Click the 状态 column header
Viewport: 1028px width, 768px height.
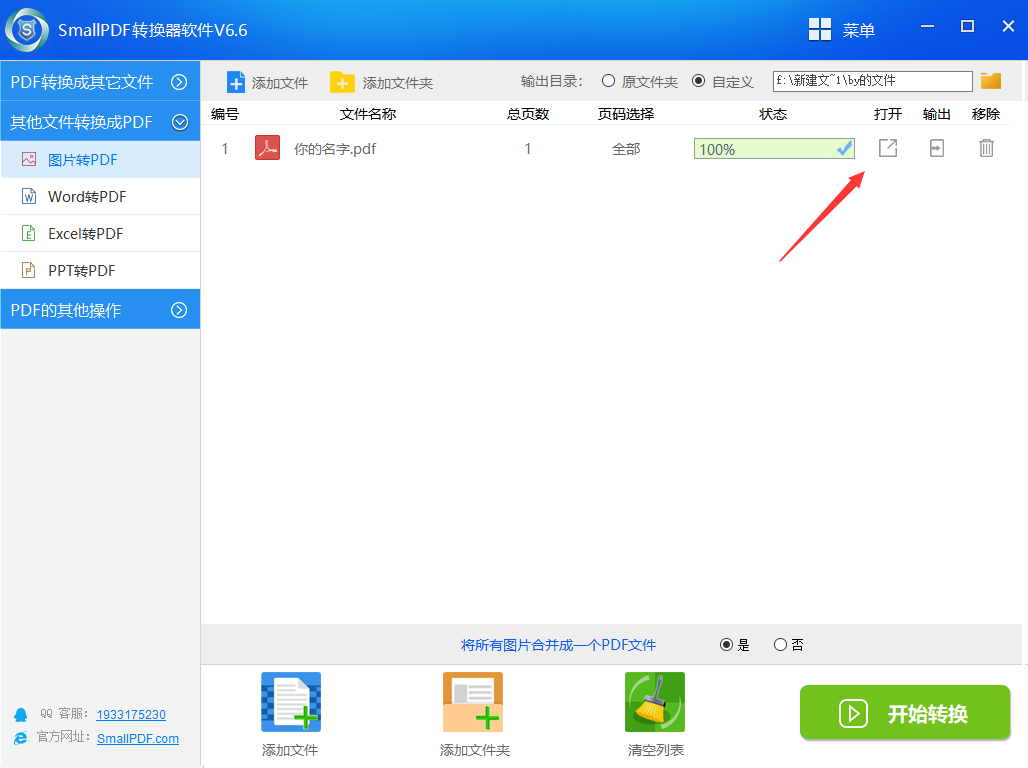[773, 114]
